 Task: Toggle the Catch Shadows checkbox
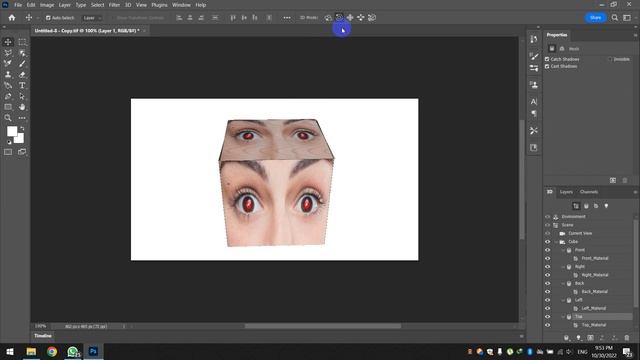[x=547, y=59]
